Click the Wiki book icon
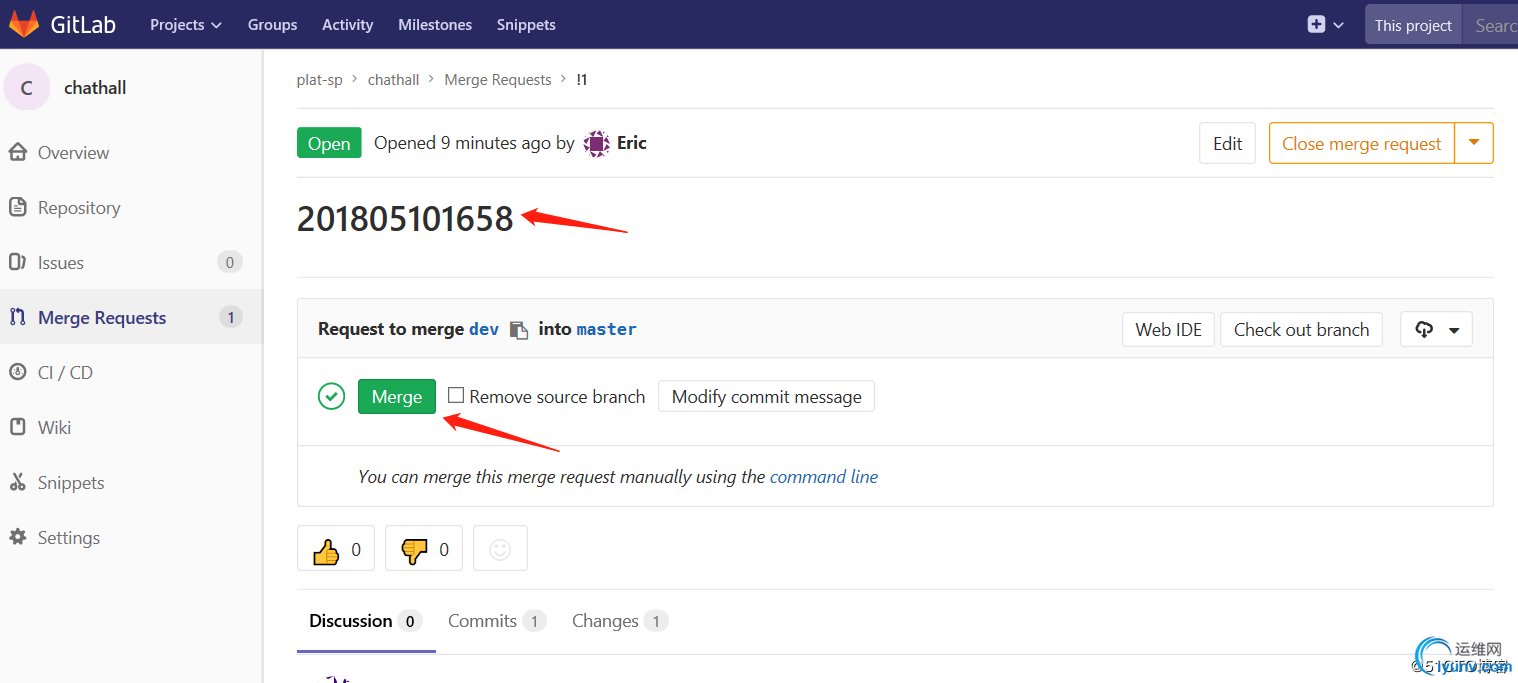Screen dimensions: 1518x683 (x=17, y=427)
